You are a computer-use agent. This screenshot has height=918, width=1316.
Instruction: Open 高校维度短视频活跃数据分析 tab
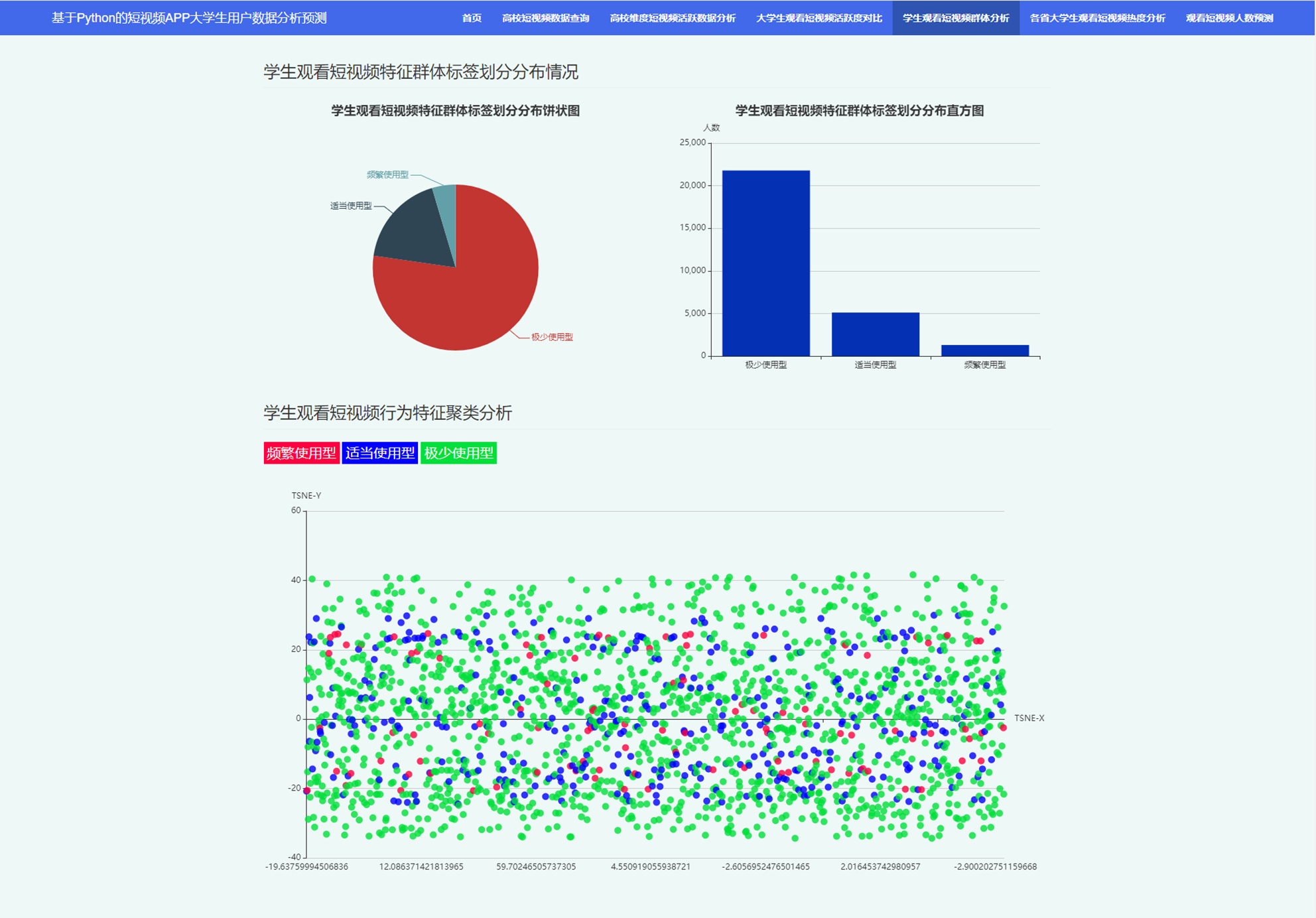click(x=672, y=18)
